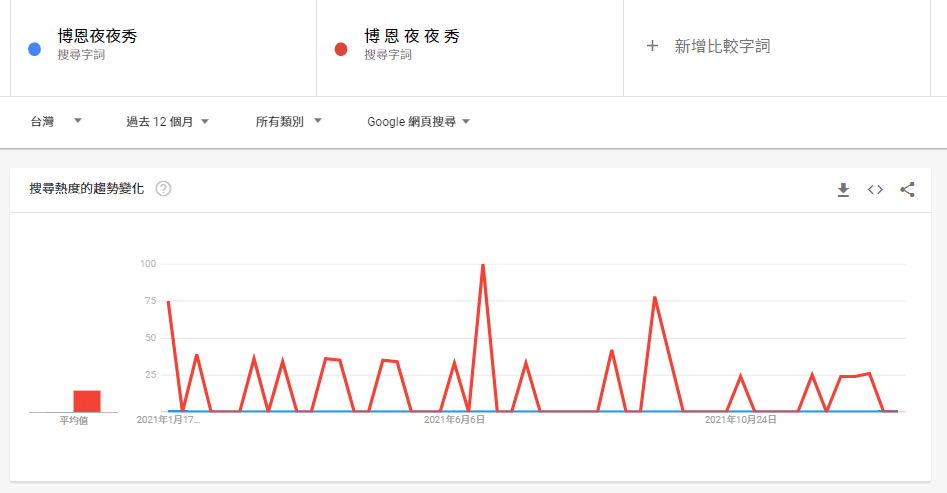This screenshot has height=493, width=947.
Task: Edit the first term 博恩夜夜秀 (blue)
Action: [97, 36]
